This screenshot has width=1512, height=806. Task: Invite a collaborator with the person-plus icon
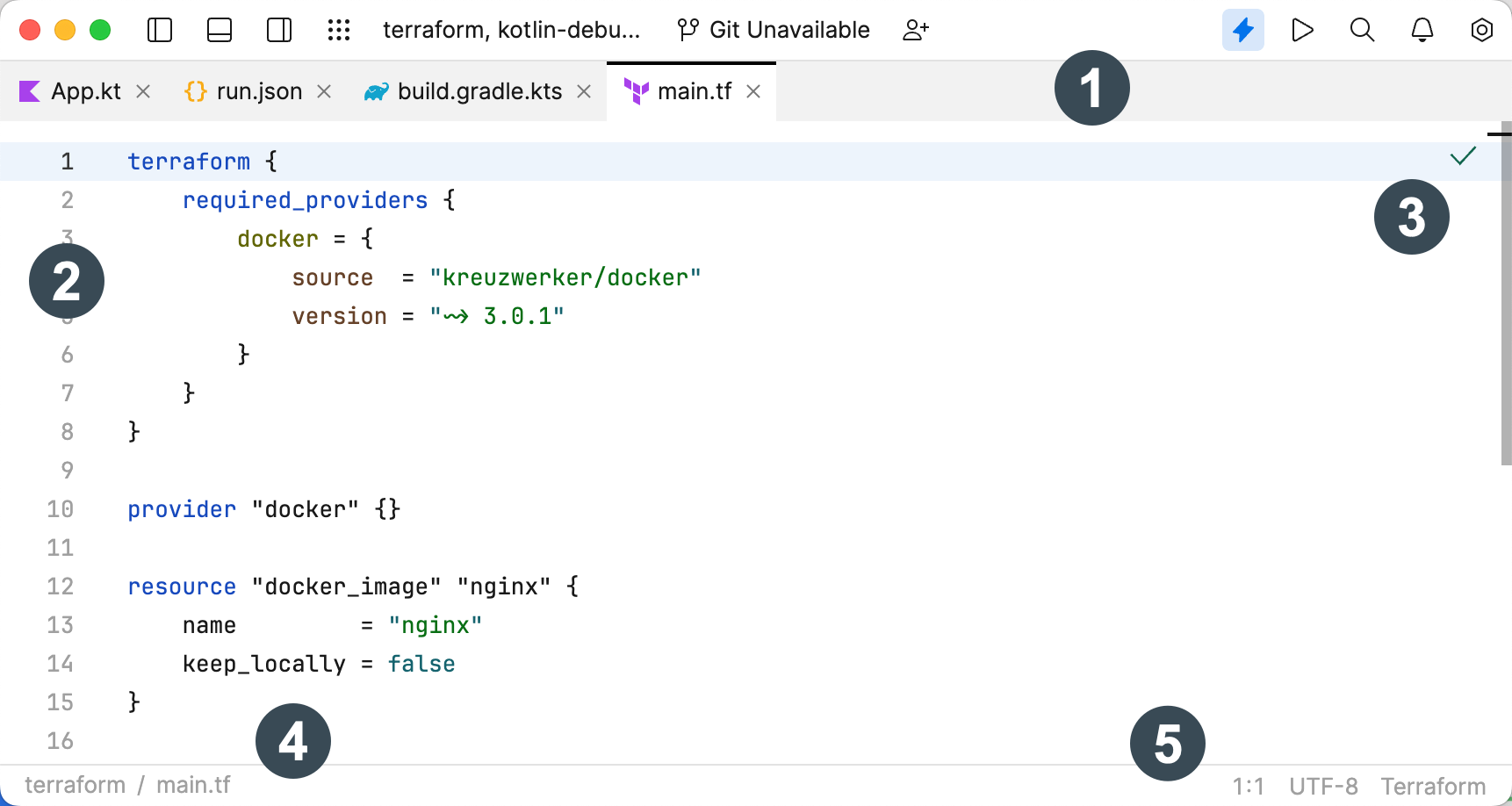pyautogui.click(x=916, y=29)
